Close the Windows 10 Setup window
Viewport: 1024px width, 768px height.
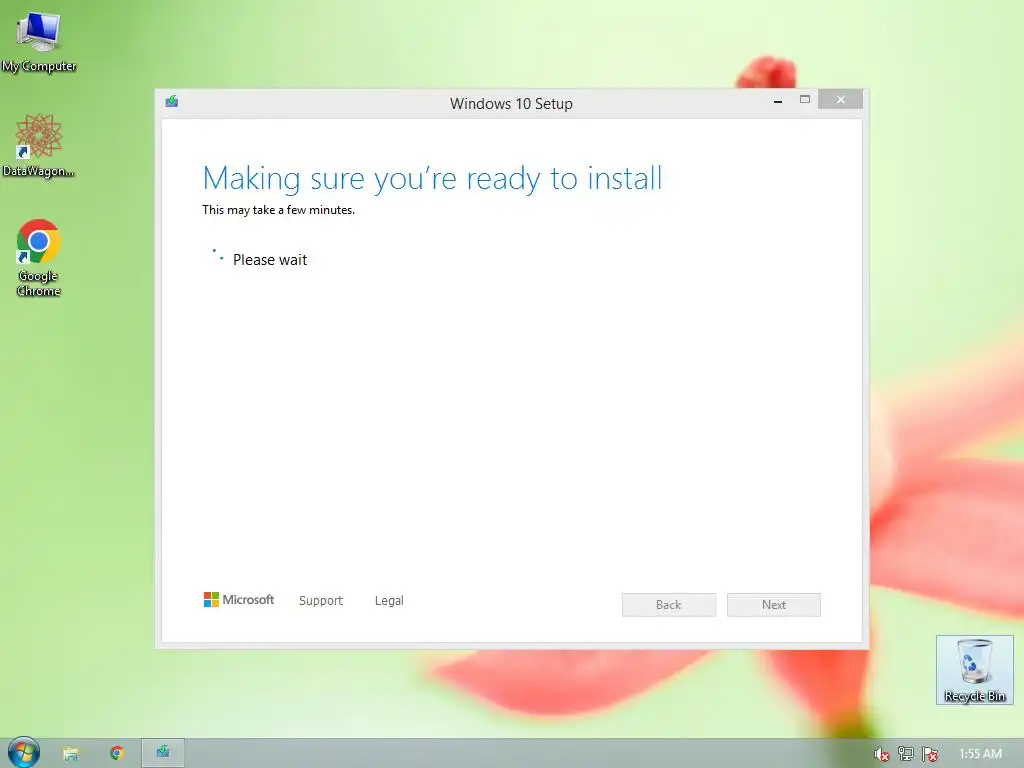point(840,99)
